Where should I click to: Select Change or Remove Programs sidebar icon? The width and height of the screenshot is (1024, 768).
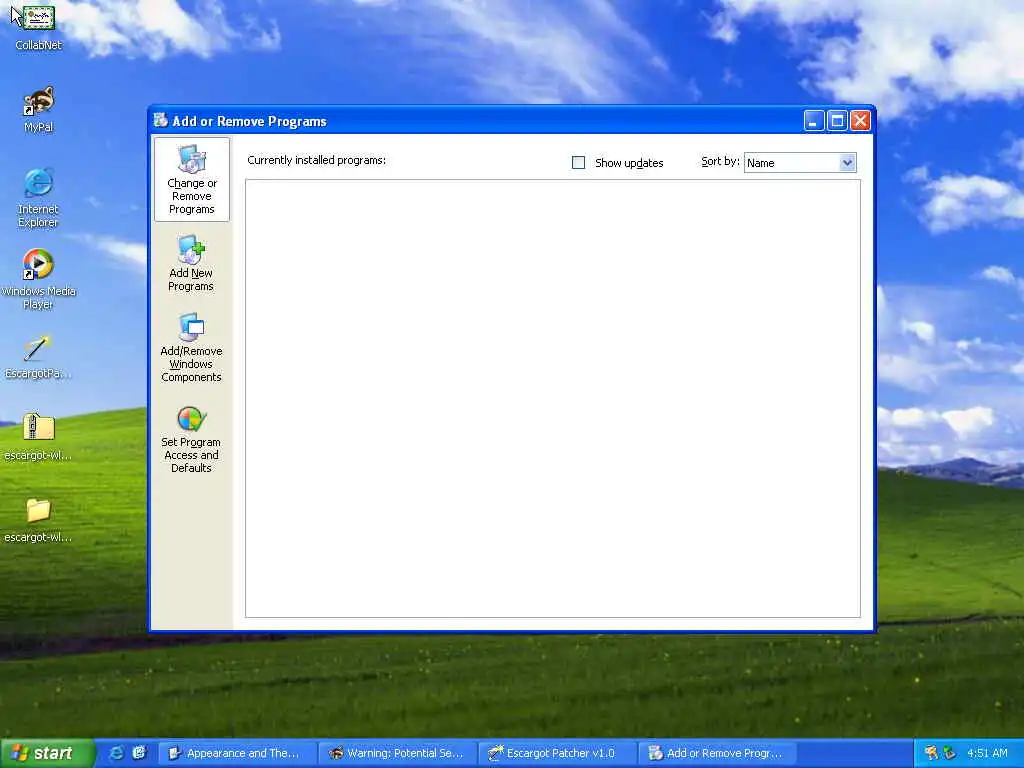coord(191,179)
